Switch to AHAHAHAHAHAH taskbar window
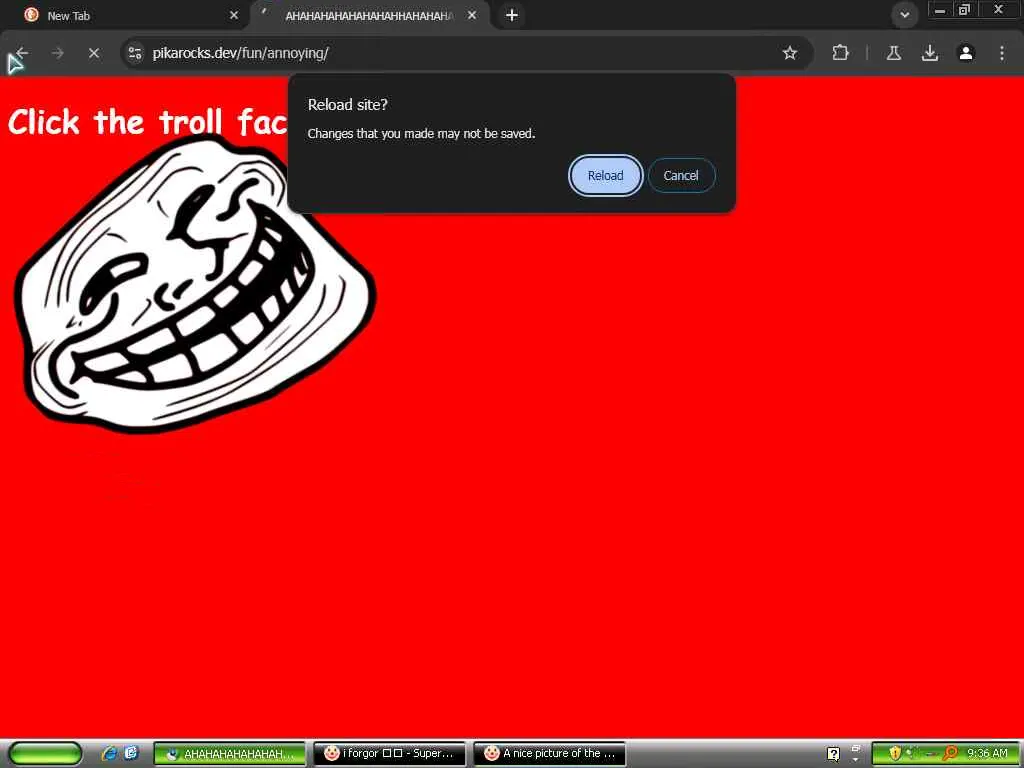1024x768 pixels. tap(229, 754)
